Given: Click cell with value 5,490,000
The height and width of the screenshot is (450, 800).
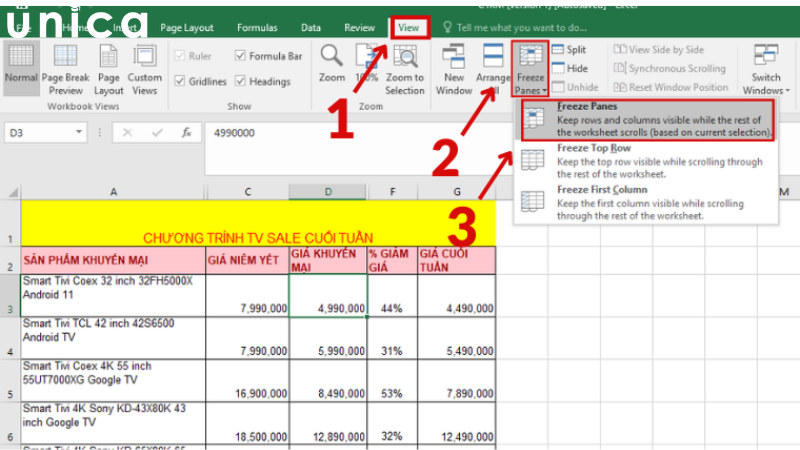Looking at the screenshot, I should click(457, 338).
